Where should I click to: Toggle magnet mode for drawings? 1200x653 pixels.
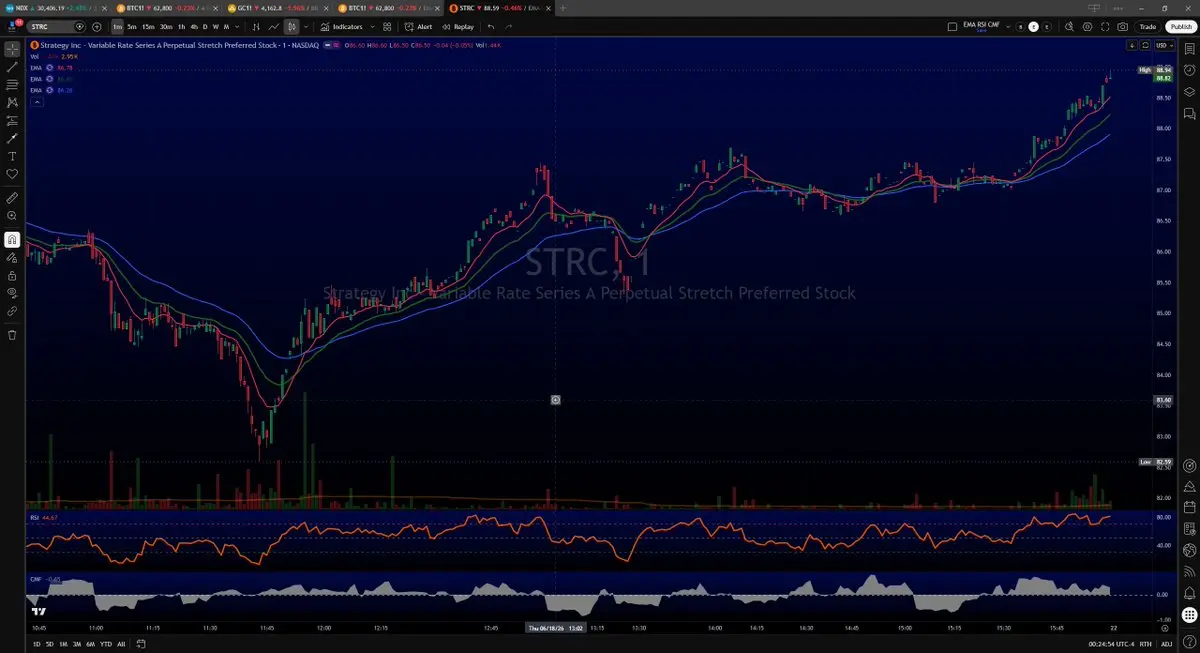(12, 239)
